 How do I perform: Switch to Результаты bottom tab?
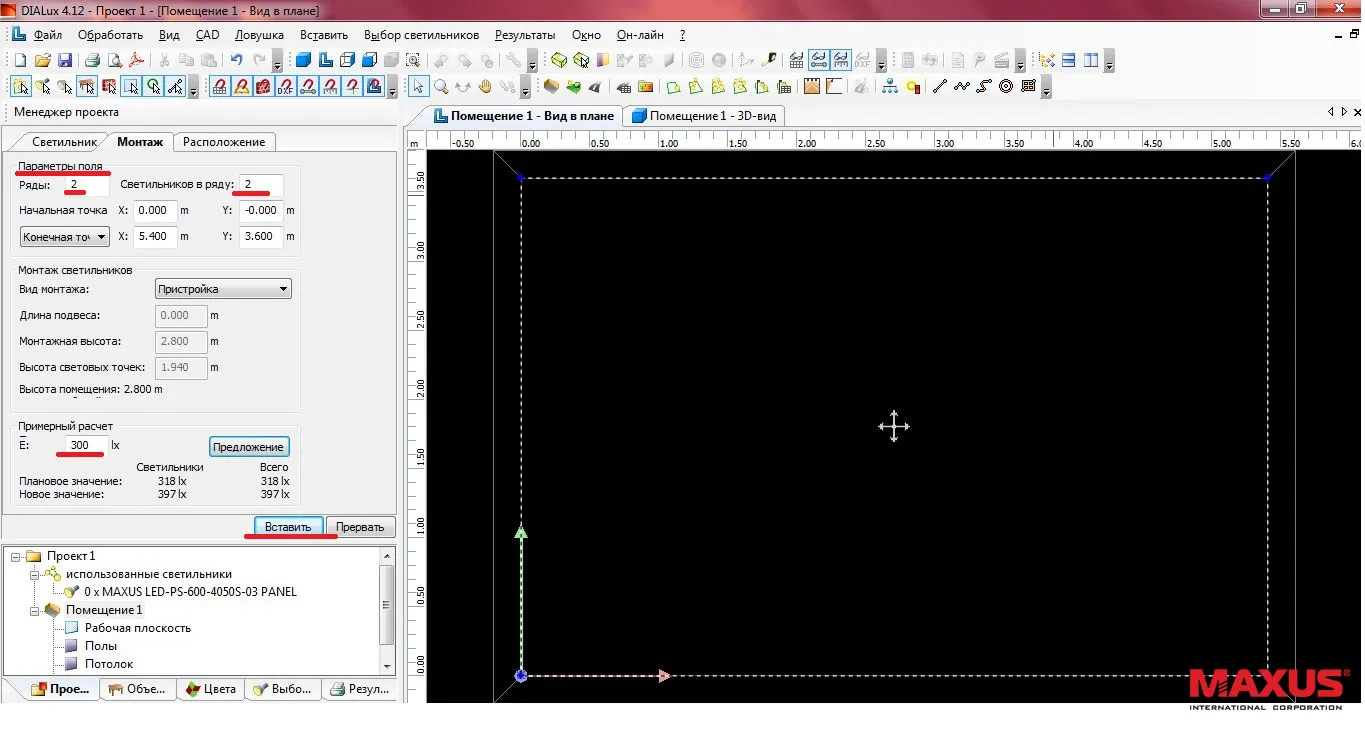pos(360,689)
